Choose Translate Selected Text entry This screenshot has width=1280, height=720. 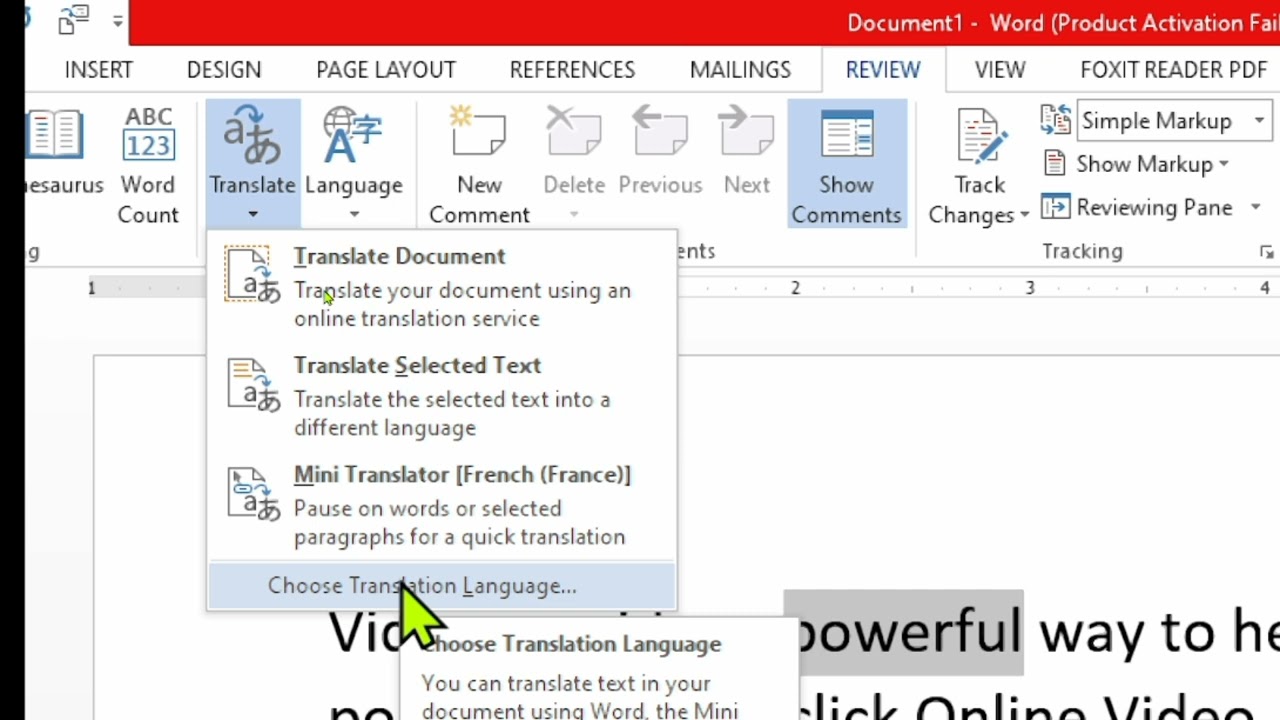point(442,396)
